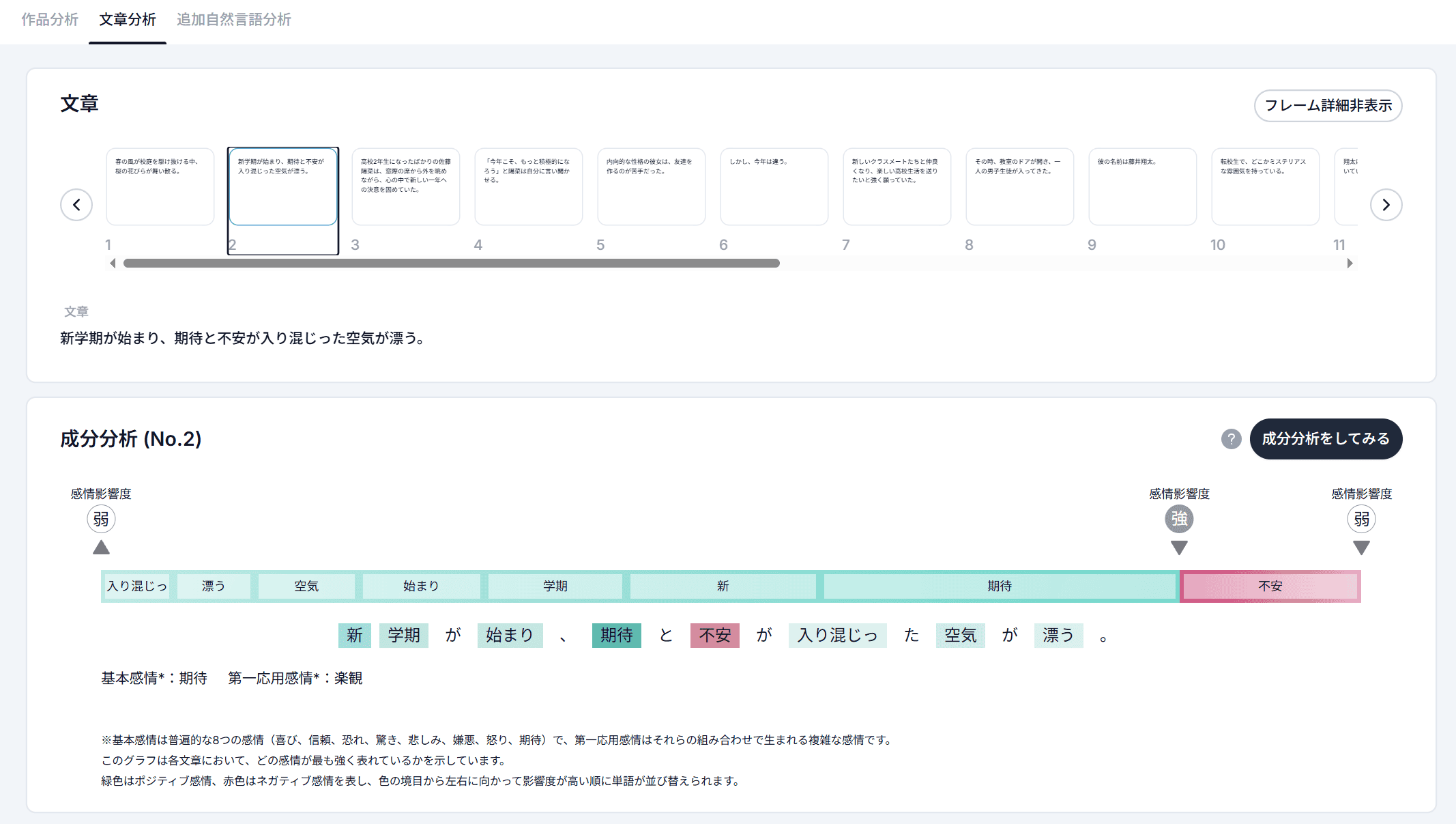Select frame 4 thumbnail 今年こそ
The height and width of the screenshot is (824, 1456).
(529, 187)
